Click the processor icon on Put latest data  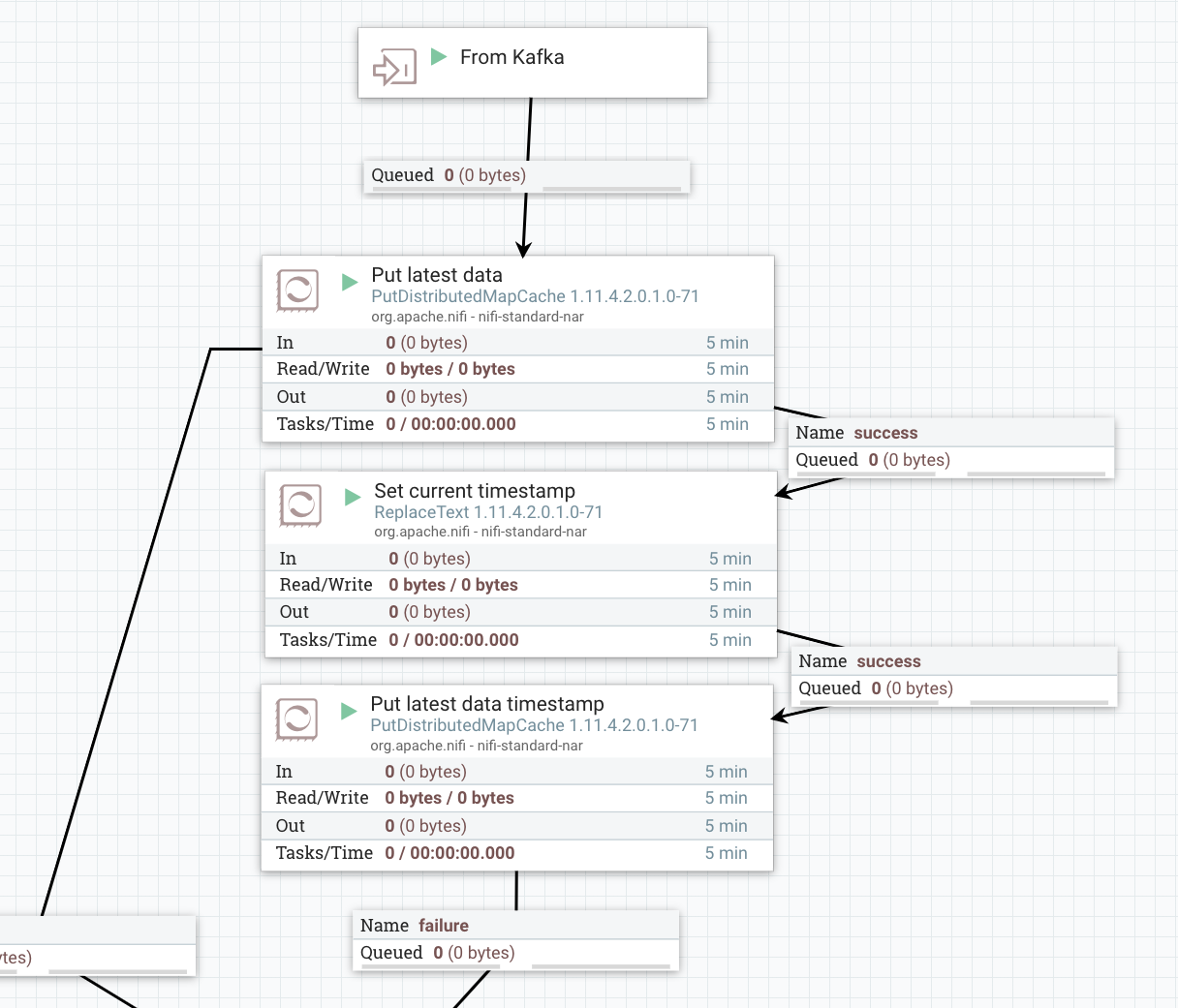pos(297,290)
